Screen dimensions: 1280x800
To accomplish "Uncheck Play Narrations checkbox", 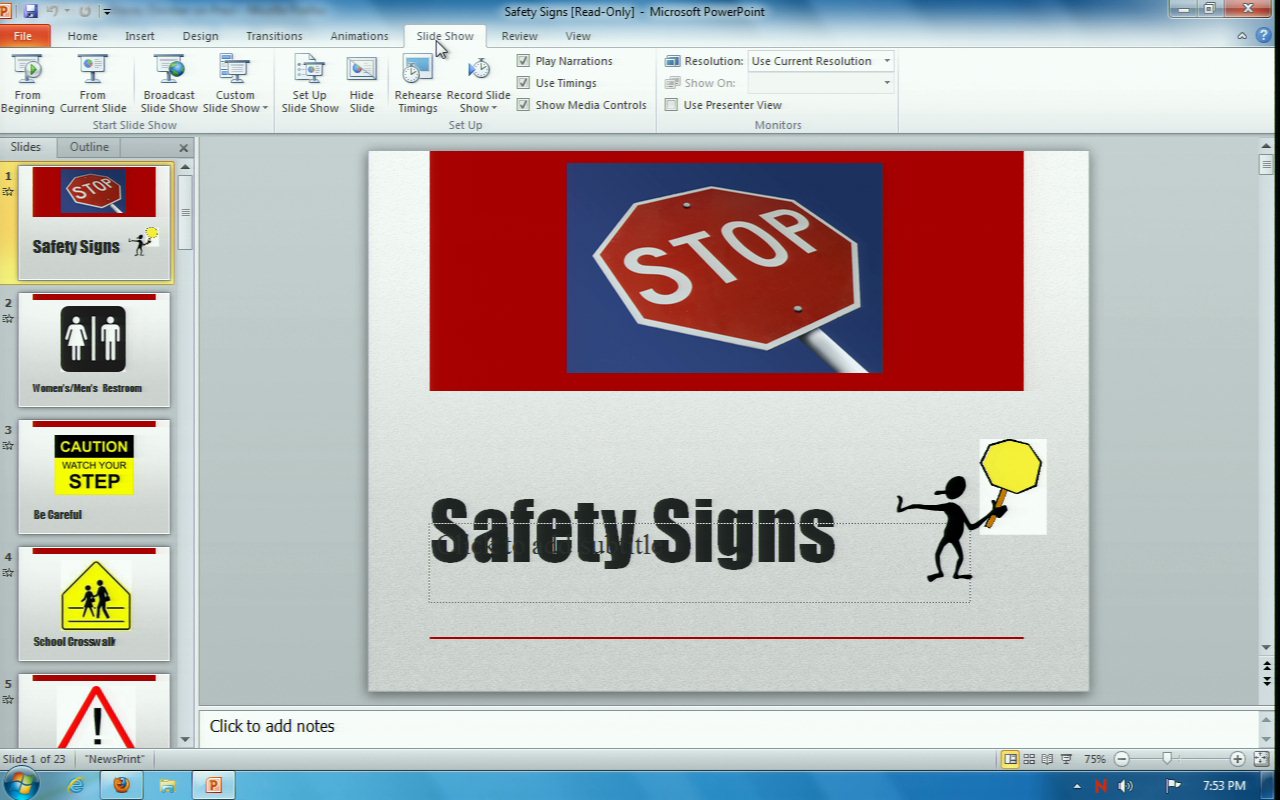I will click(x=523, y=61).
